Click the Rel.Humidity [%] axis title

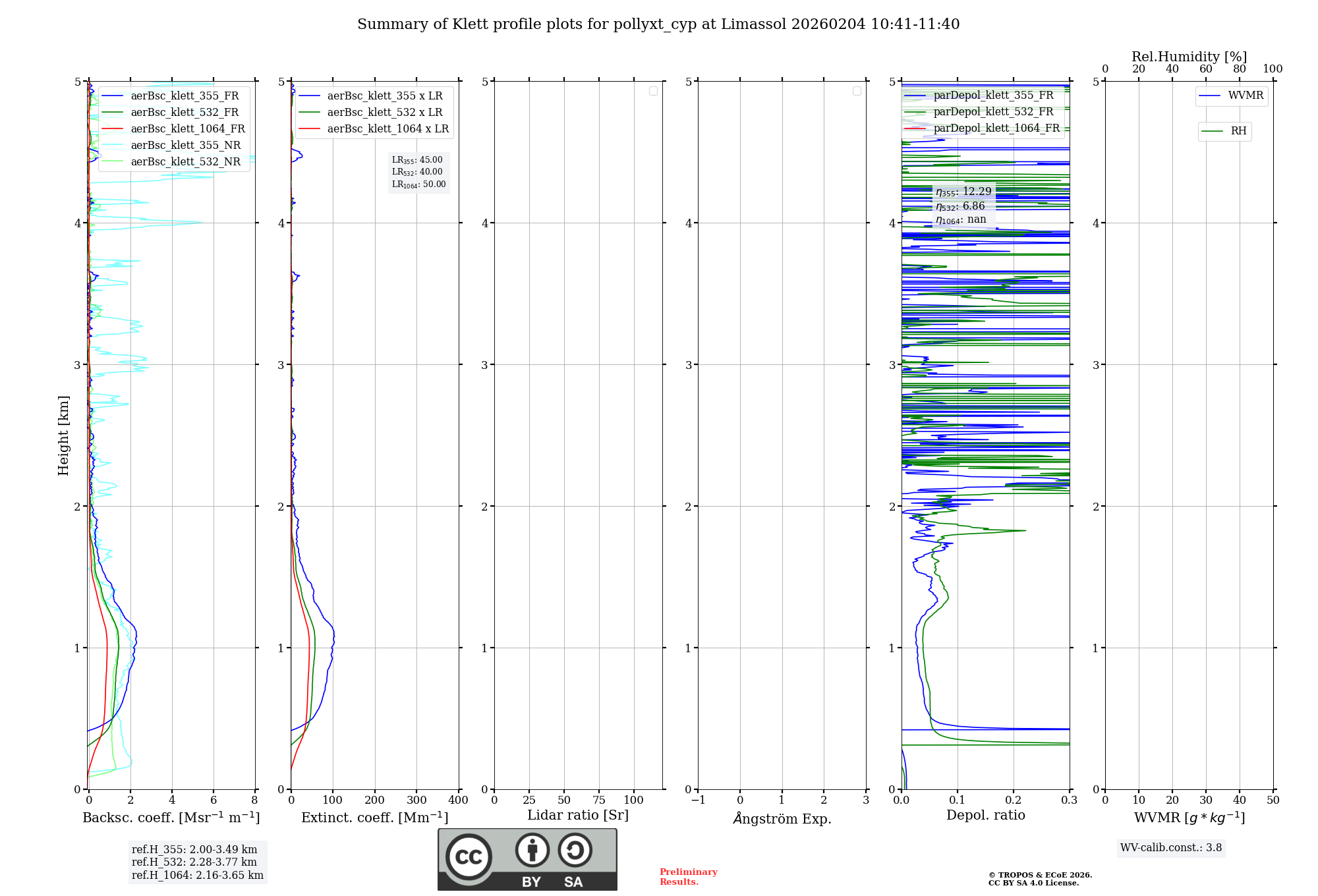pyautogui.click(x=1189, y=57)
